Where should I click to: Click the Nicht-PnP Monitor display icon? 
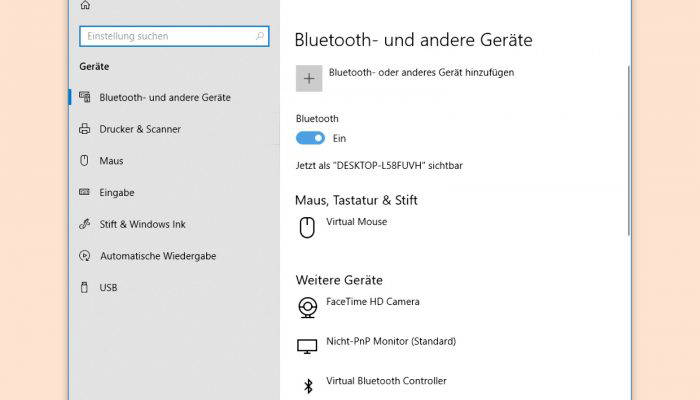coord(307,346)
